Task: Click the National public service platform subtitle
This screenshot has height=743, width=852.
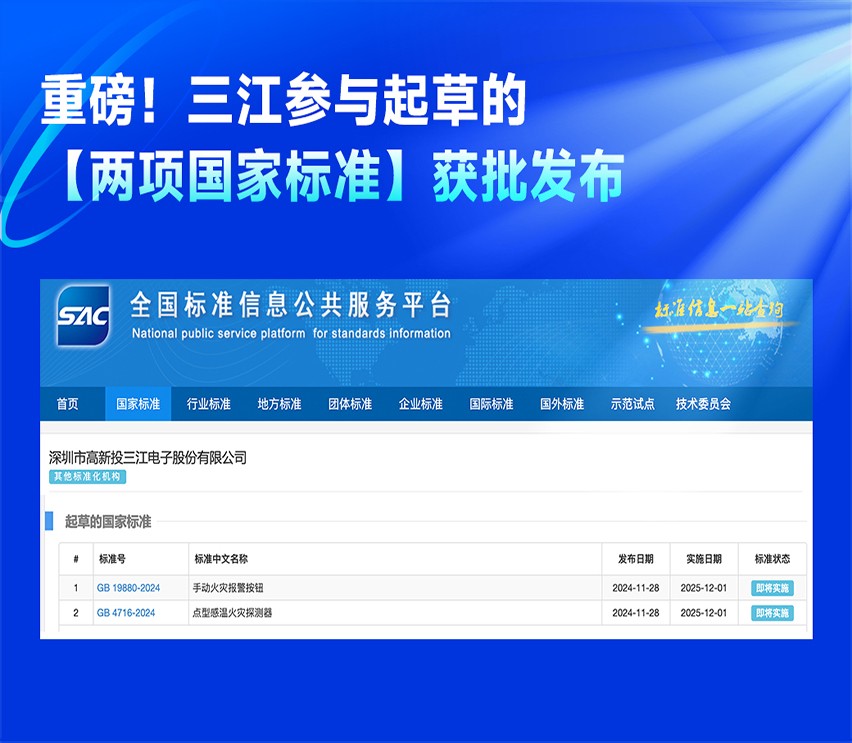Action: tap(291, 333)
